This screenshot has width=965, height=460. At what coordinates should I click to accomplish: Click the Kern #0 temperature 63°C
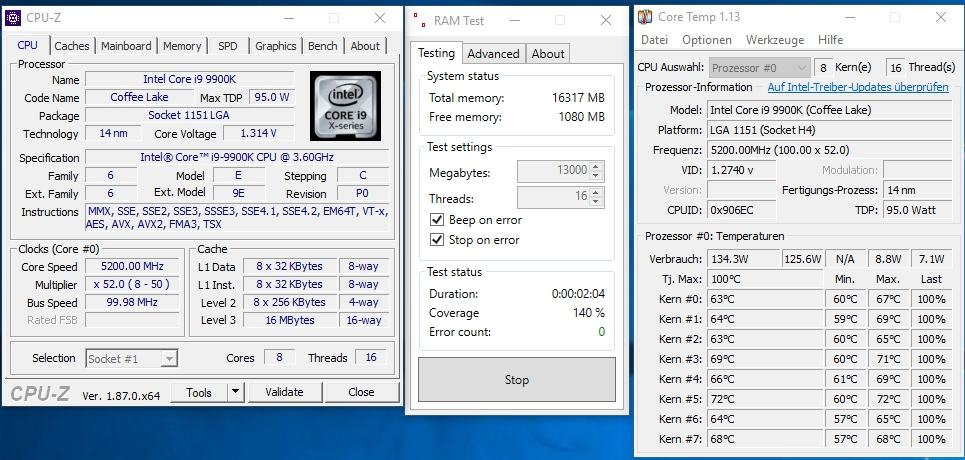pyautogui.click(x=764, y=299)
